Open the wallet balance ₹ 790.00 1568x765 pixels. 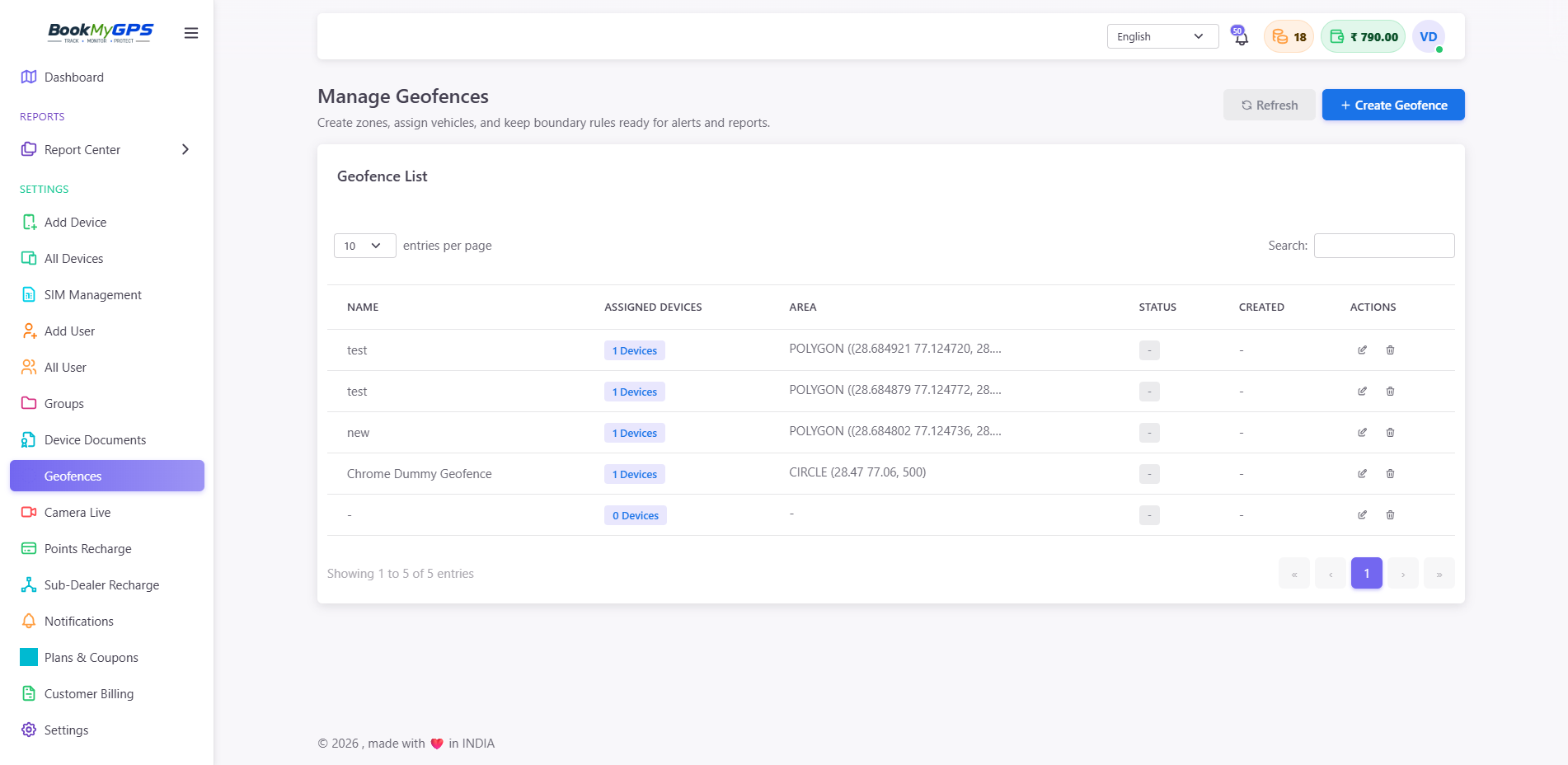(x=1363, y=36)
